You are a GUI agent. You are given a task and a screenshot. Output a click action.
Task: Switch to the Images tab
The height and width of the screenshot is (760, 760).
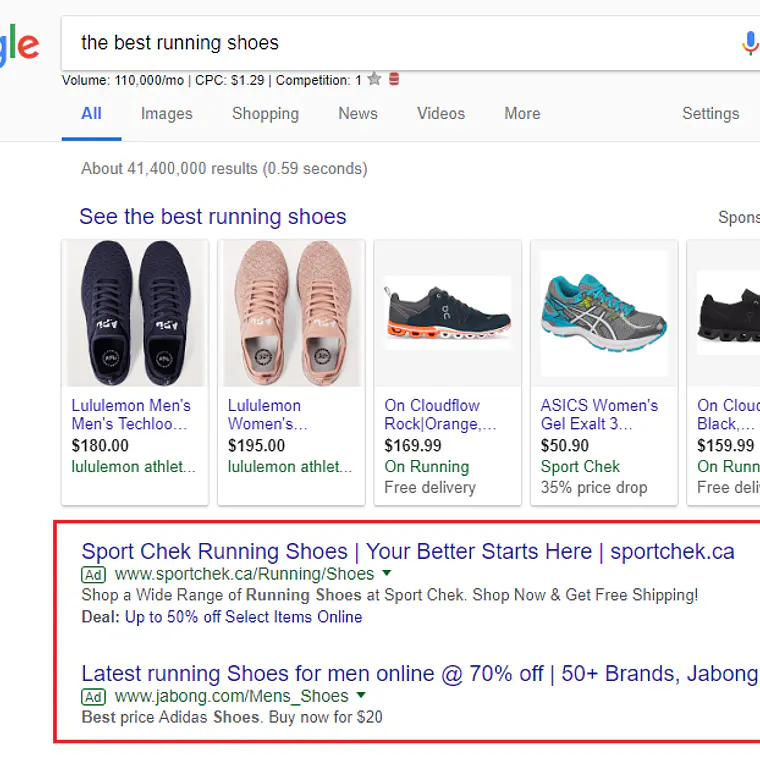click(167, 113)
